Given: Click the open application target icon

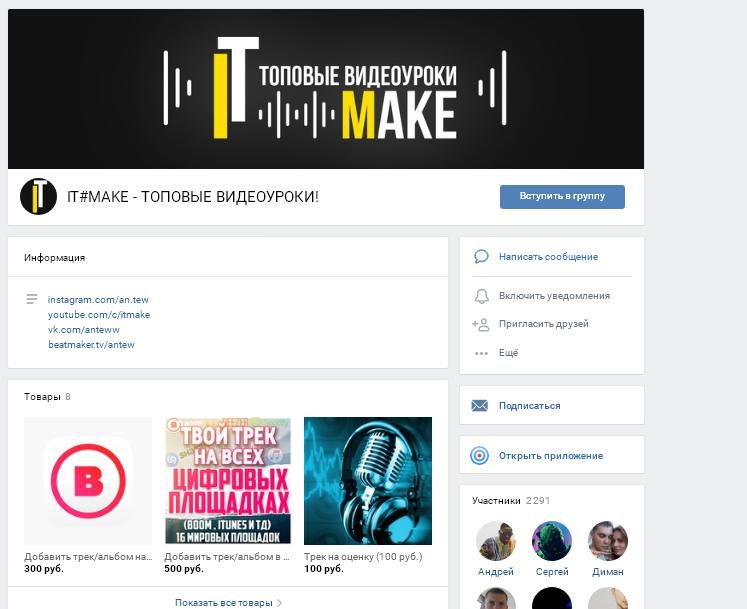Looking at the screenshot, I should (479, 456).
